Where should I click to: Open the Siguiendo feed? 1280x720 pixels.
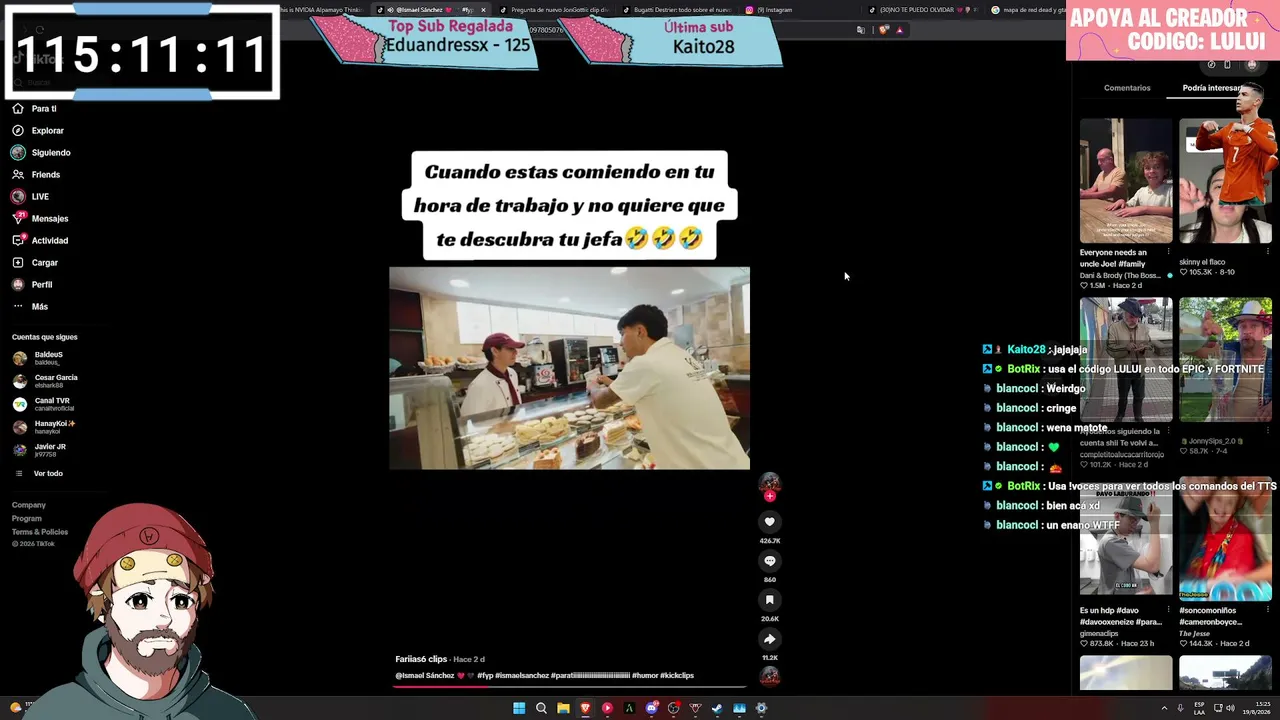point(41,152)
